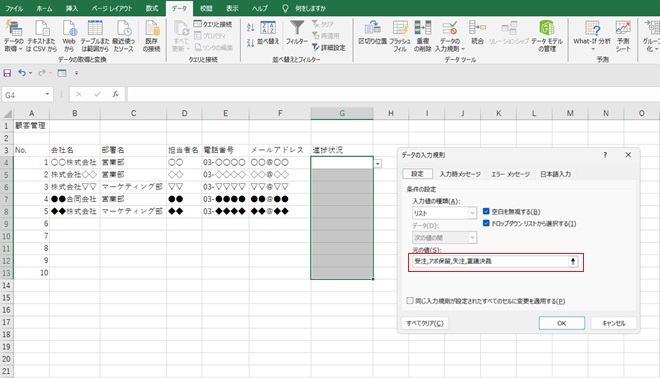Open What-If Analysis (What-If 分析) menu

pyautogui.click(x=592, y=36)
